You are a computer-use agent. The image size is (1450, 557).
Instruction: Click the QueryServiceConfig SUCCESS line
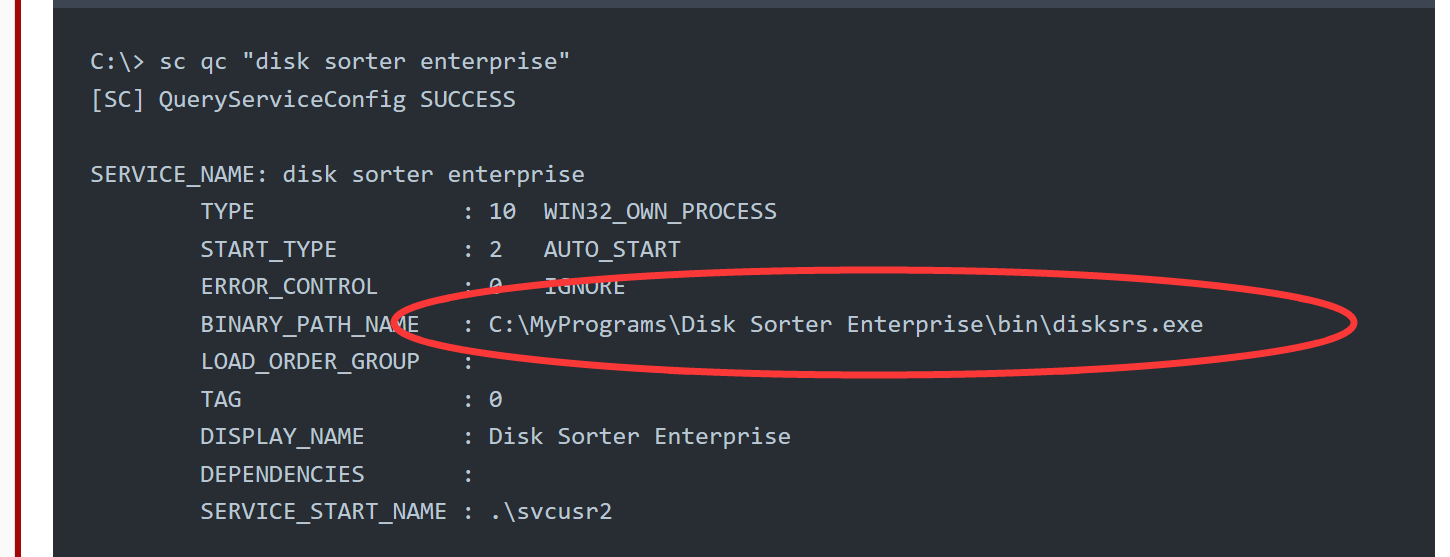303,100
